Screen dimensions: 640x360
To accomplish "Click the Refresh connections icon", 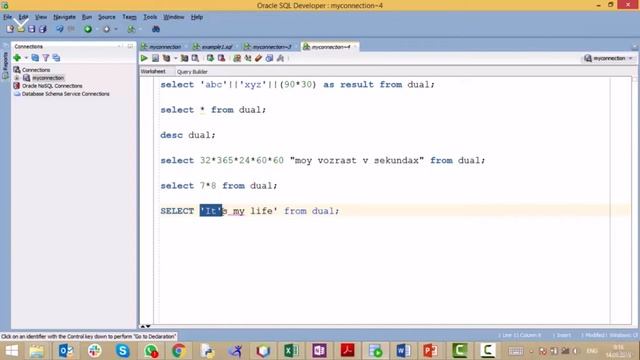I will (x=35, y=58).
